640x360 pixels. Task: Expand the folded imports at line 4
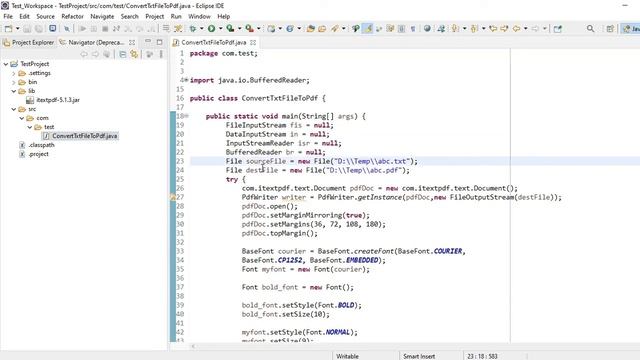tap(186, 80)
